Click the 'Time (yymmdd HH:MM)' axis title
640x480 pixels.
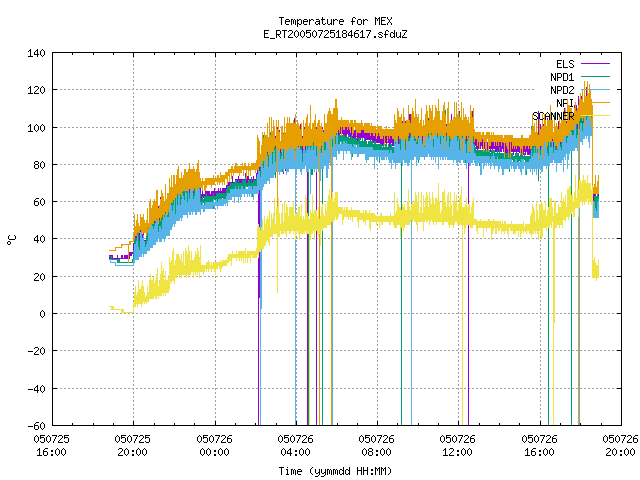335,471
